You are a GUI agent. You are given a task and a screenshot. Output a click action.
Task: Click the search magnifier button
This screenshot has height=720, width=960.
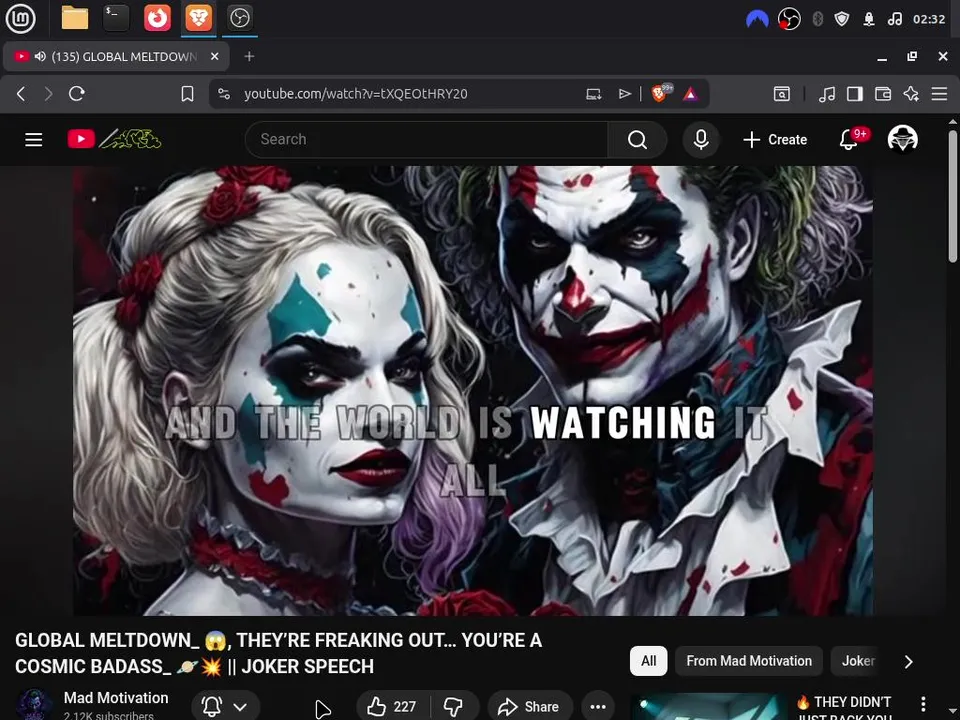tap(637, 140)
